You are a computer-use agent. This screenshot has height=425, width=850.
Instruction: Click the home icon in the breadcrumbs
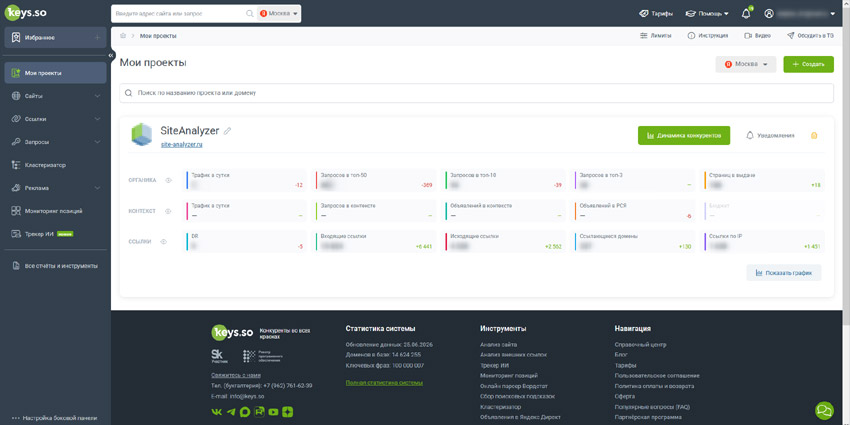(x=123, y=36)
